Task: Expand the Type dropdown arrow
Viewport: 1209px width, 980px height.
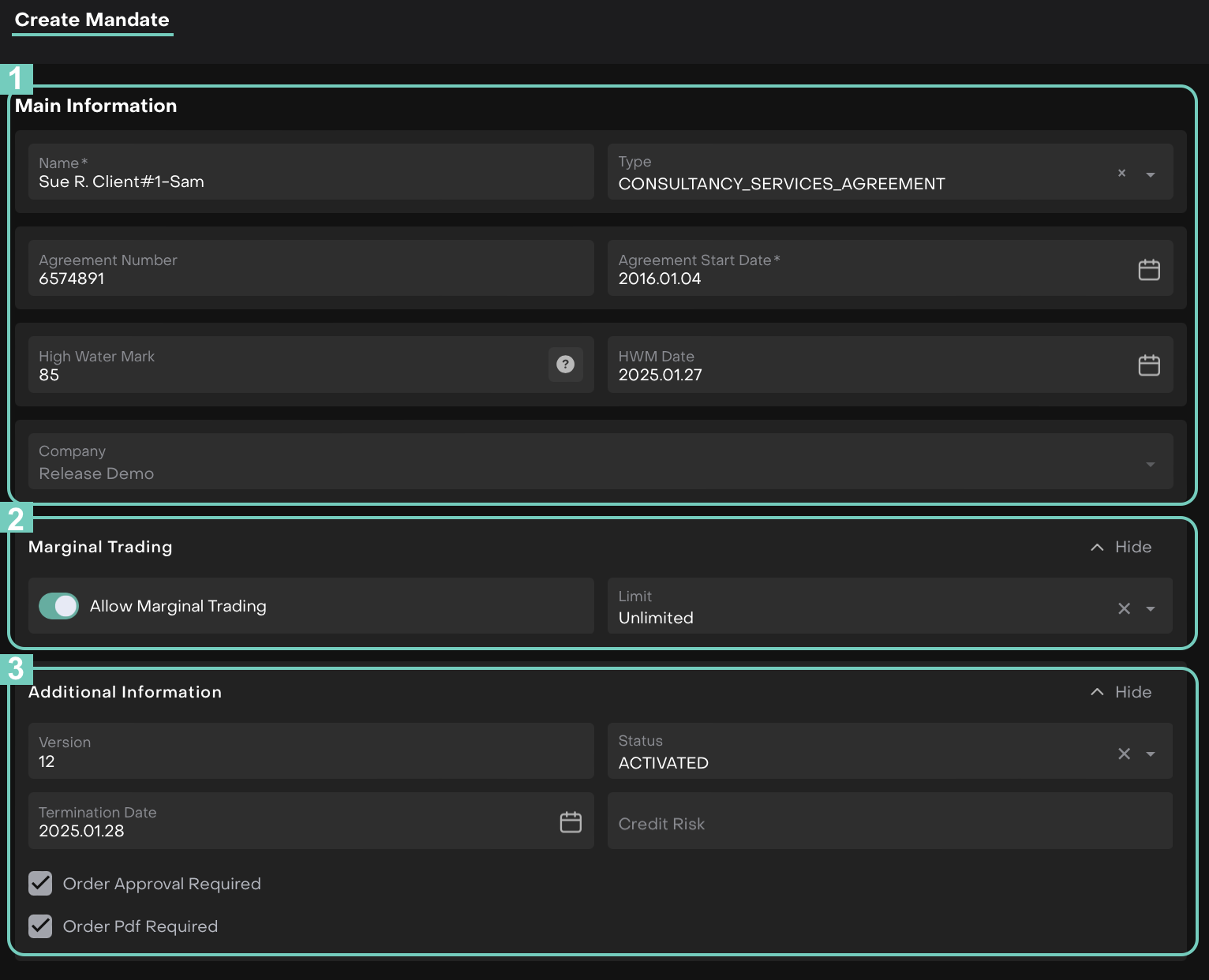Action: (1151, 174)
